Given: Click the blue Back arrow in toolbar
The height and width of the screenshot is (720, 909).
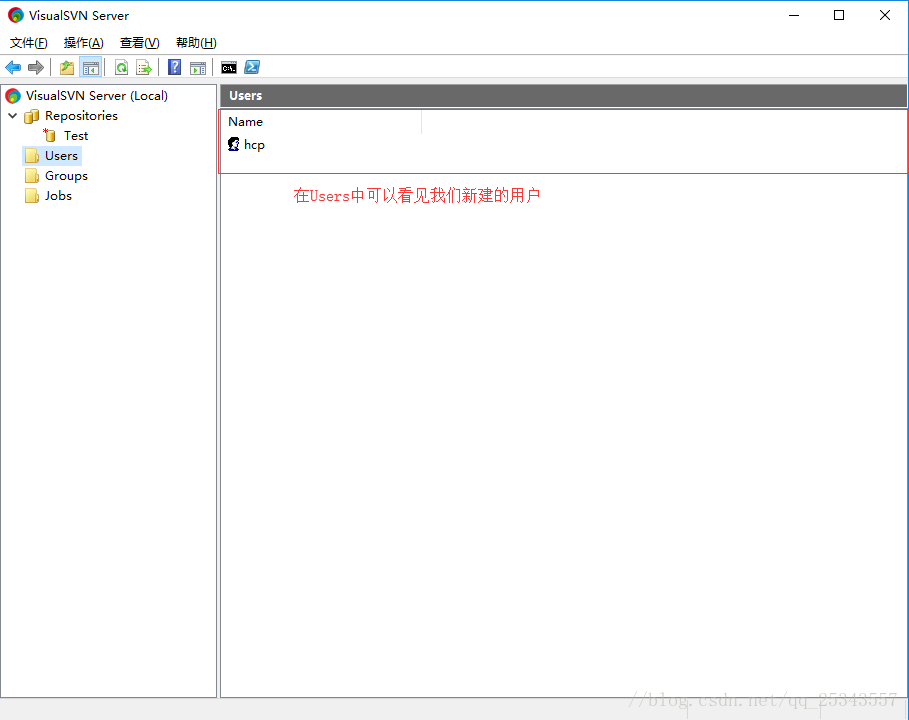Looking at the screenshot, I should pos(13,68).
